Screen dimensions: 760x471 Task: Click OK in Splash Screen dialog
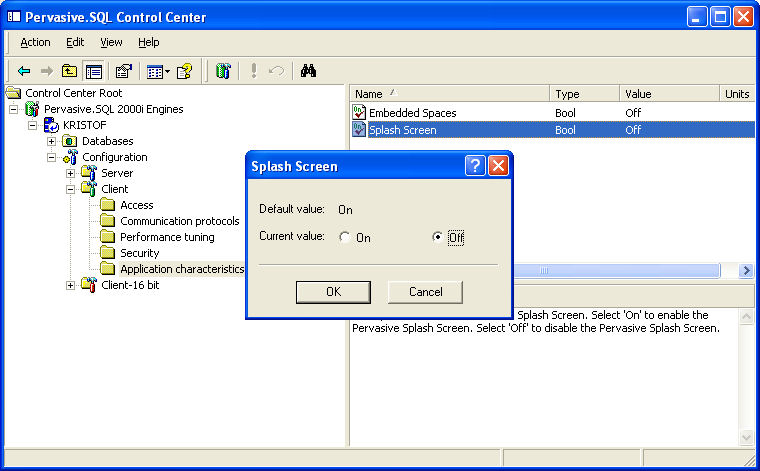click(333, 292)
